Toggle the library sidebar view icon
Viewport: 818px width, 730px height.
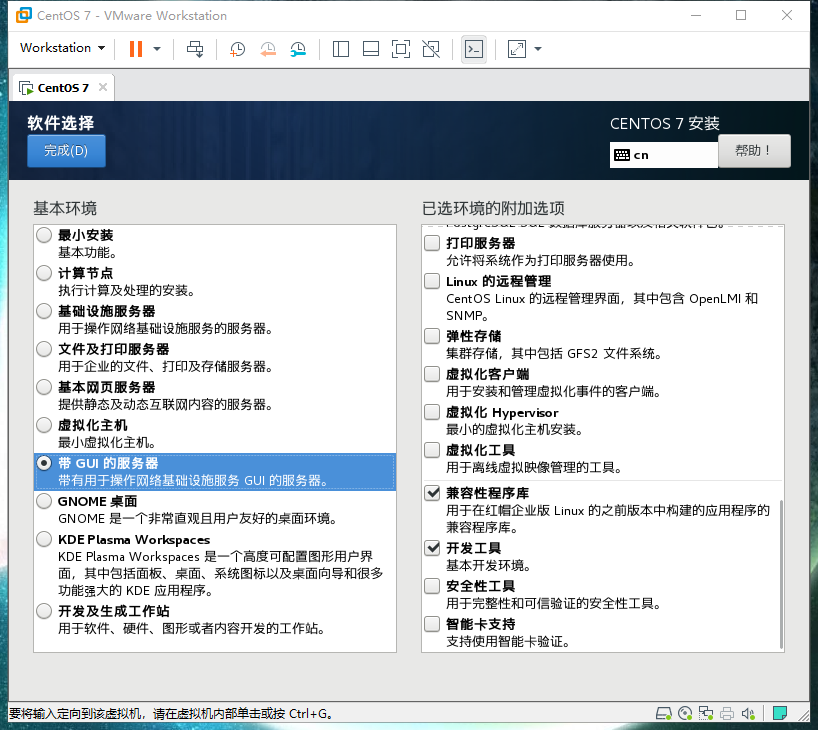pyautogui.click(x=341, y=49)
